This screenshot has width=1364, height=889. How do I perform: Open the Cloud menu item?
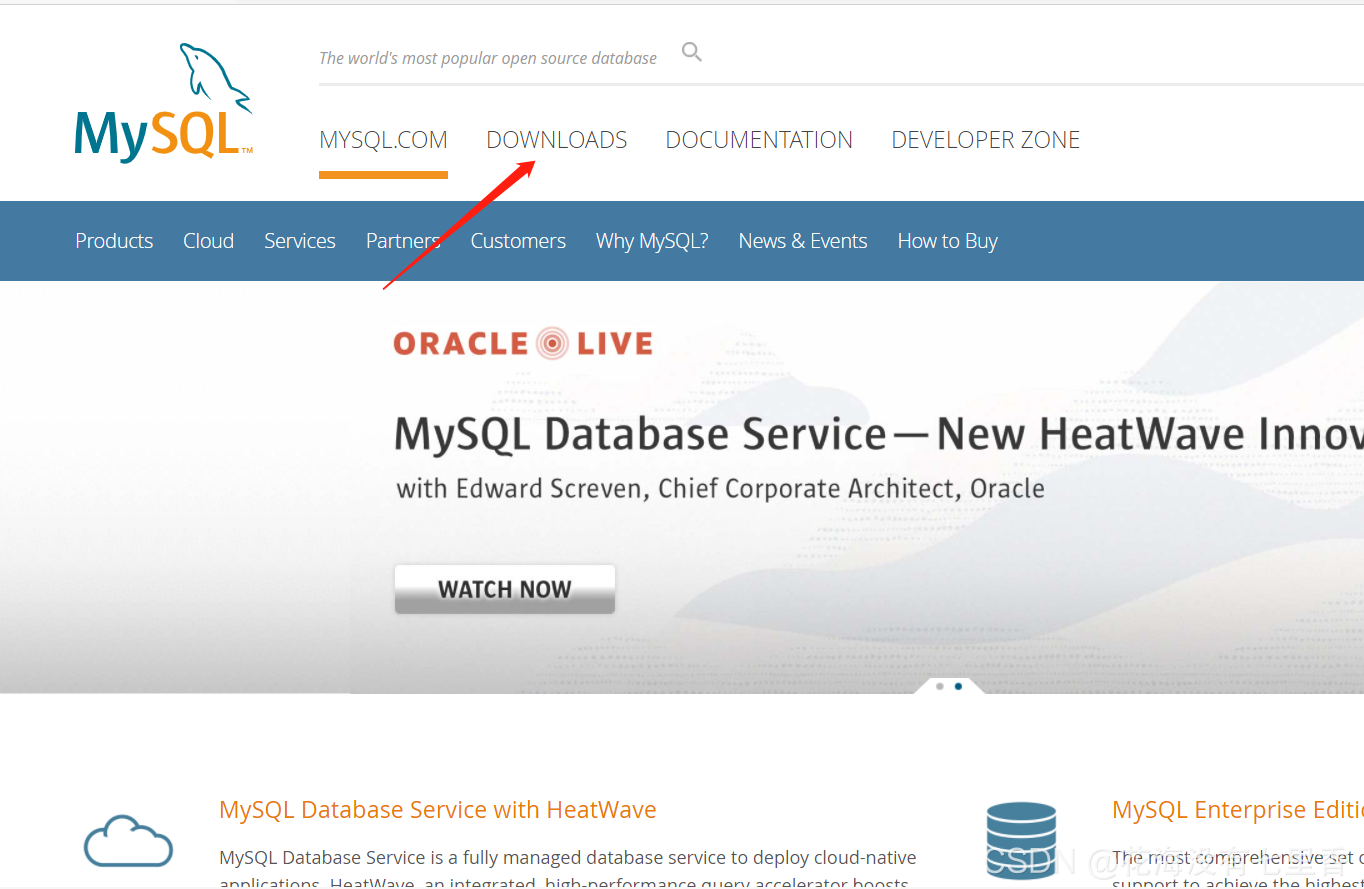(208, 241)
